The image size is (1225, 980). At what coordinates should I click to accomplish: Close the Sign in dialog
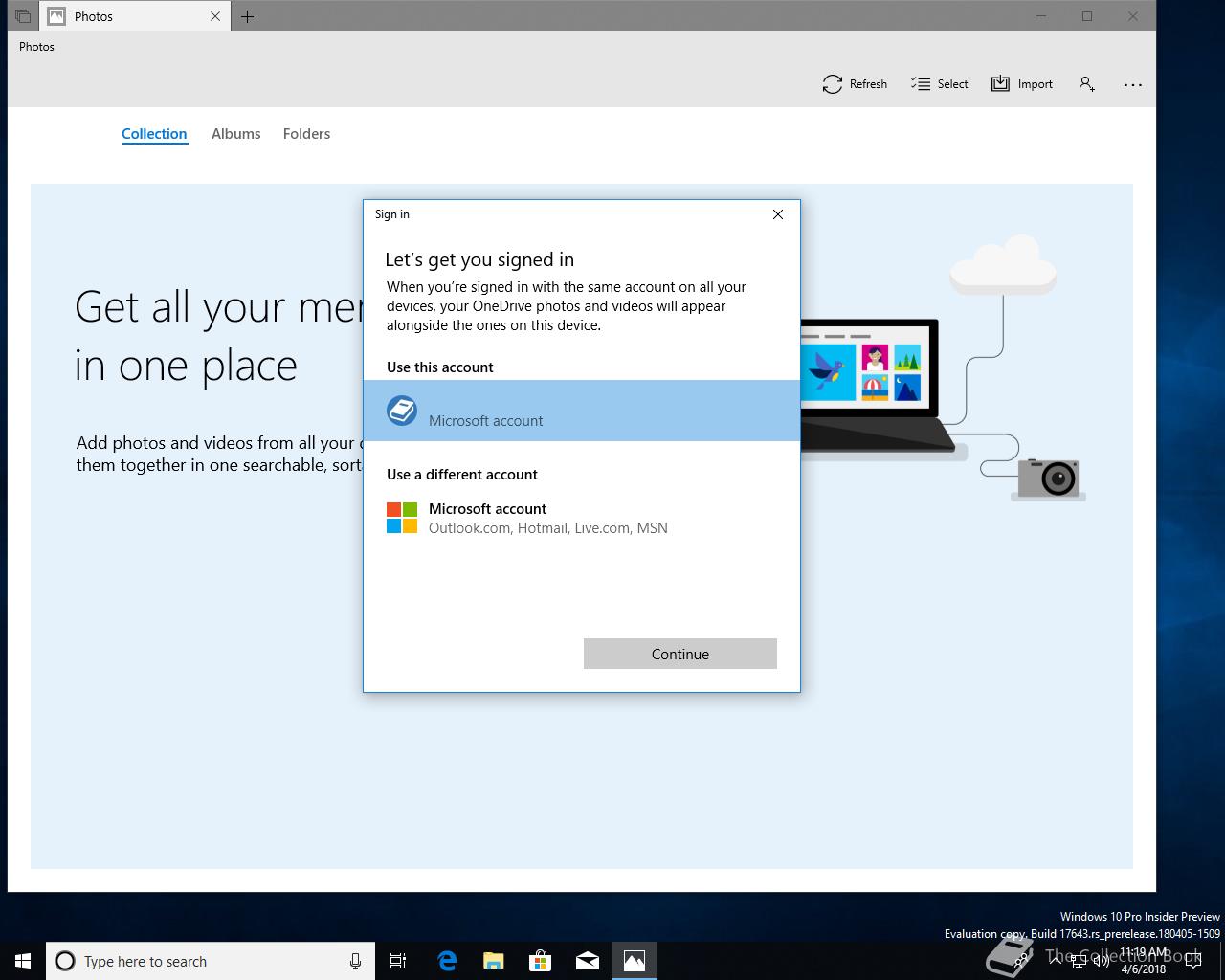click(778, 214)
